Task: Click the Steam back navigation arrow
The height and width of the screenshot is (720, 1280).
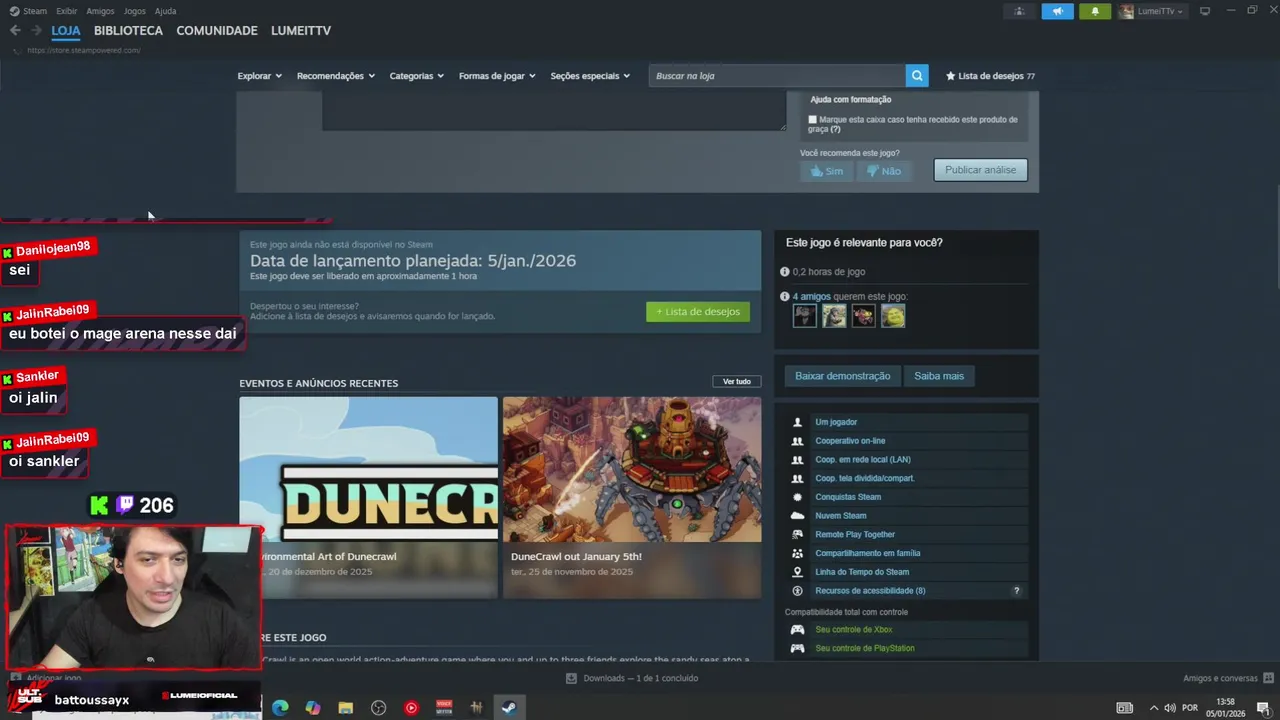Action: point(15,31)
